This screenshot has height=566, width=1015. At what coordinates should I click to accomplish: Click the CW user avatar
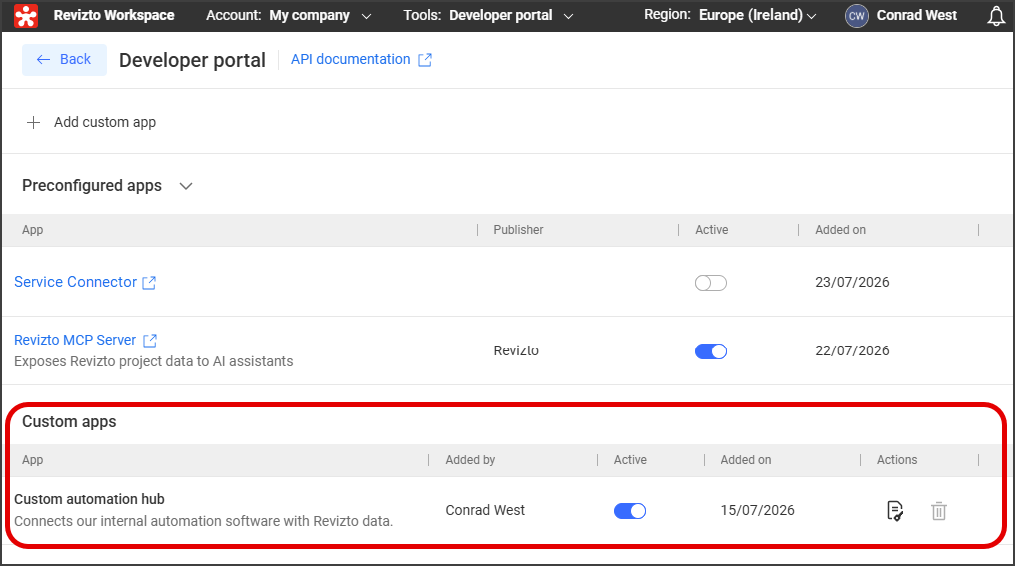[856, 16]
